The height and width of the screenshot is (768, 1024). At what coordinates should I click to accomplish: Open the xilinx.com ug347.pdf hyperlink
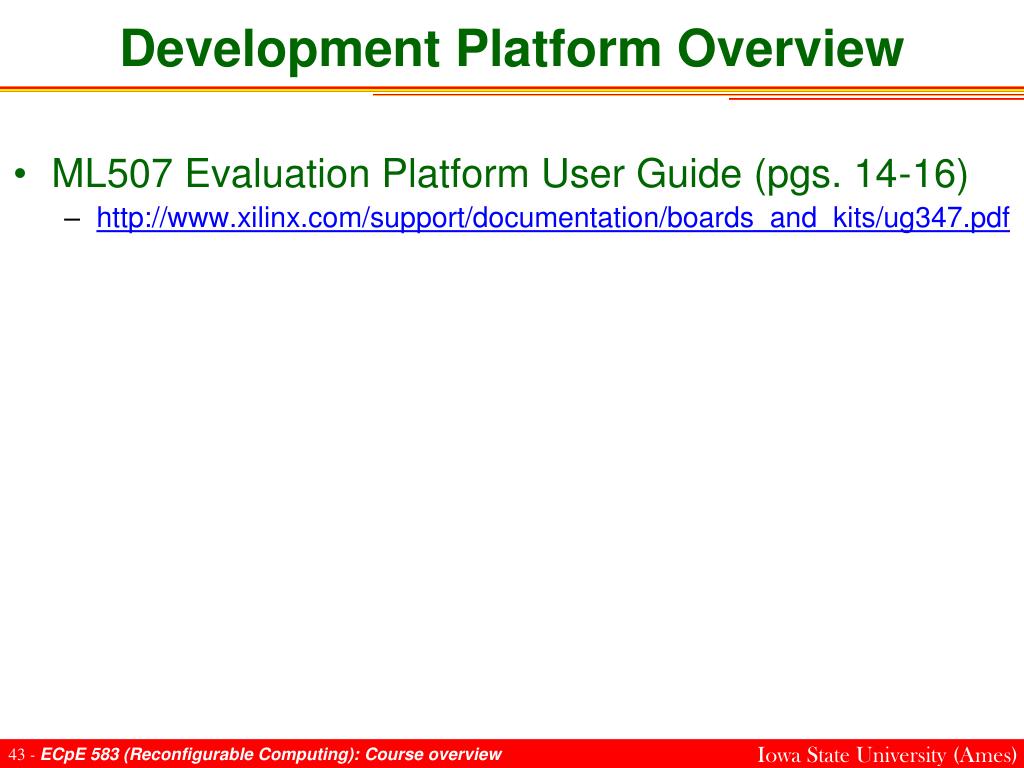click(x=552, y=218)
